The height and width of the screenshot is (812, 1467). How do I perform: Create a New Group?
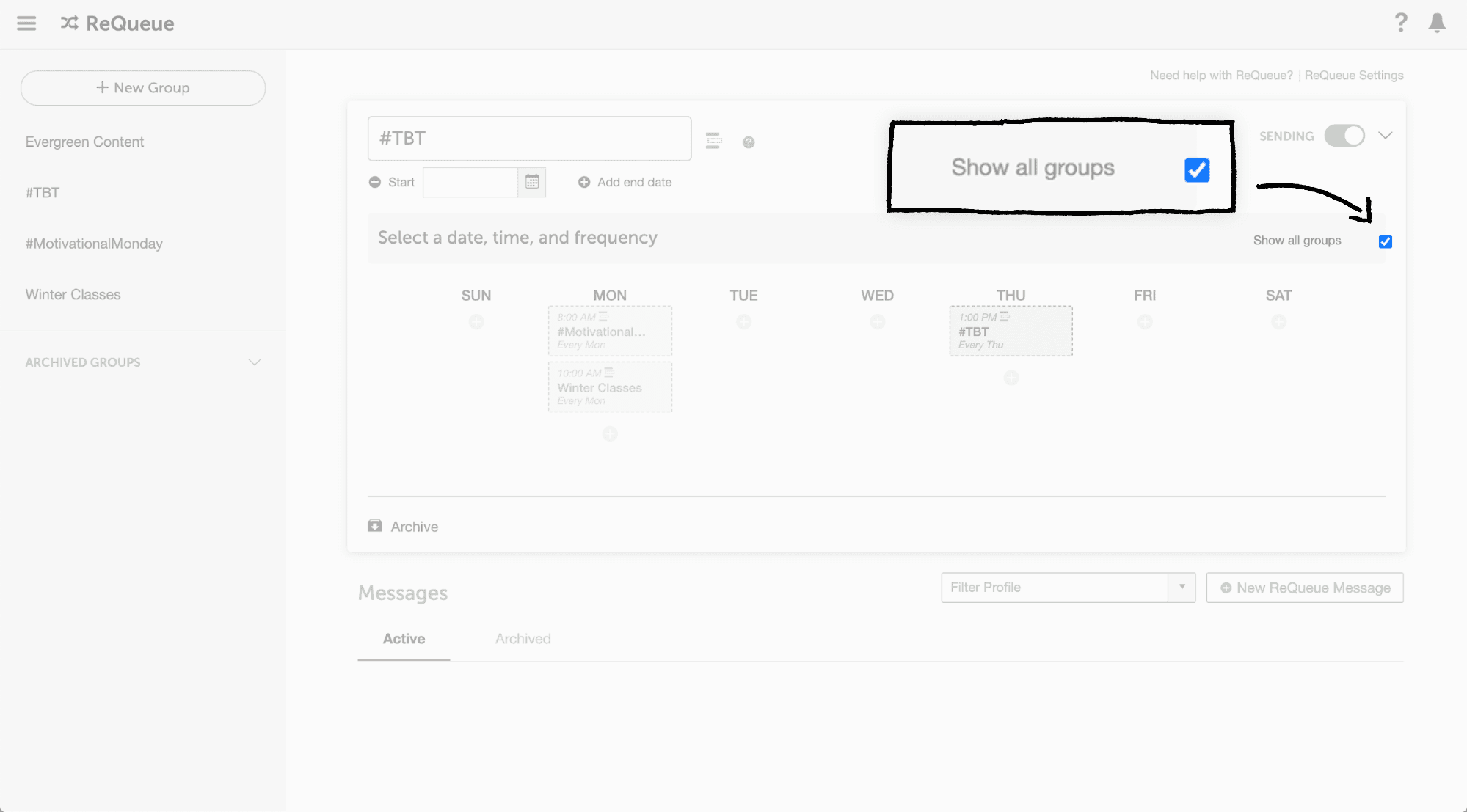tap(143, 88)
